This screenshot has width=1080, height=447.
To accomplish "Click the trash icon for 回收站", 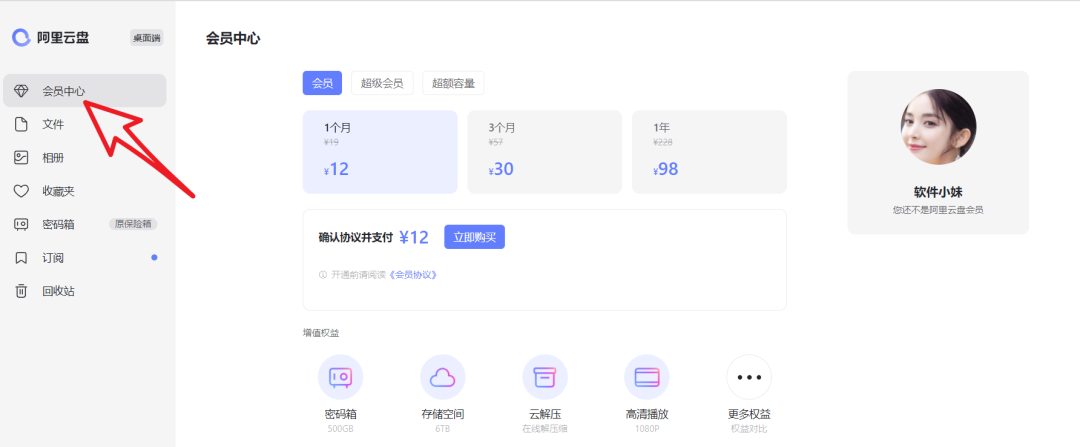I will pyautogui.click(x=21, y=291).
